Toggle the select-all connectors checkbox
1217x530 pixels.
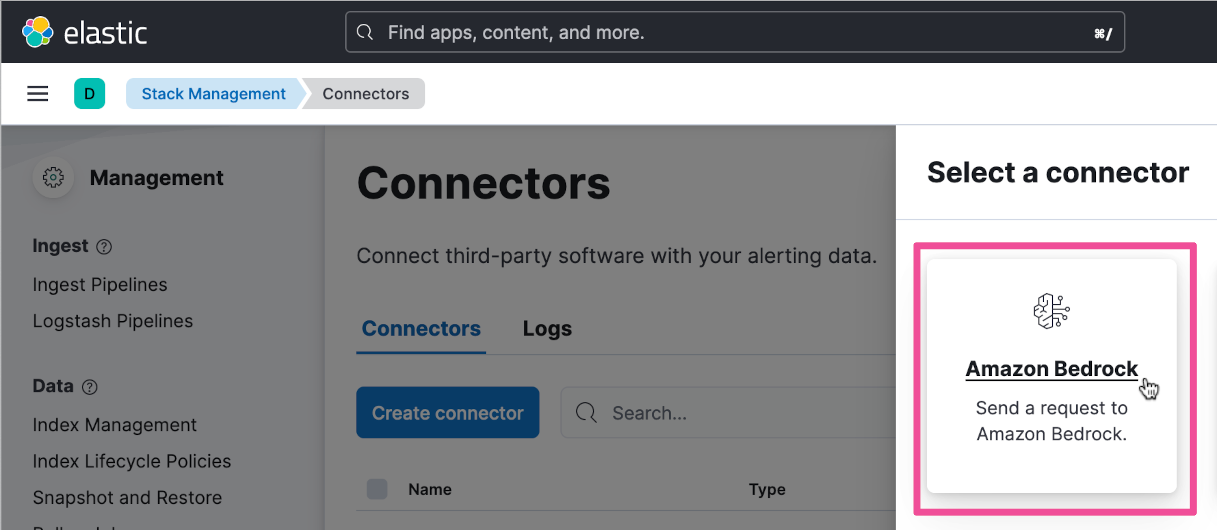tap(377, 489)
